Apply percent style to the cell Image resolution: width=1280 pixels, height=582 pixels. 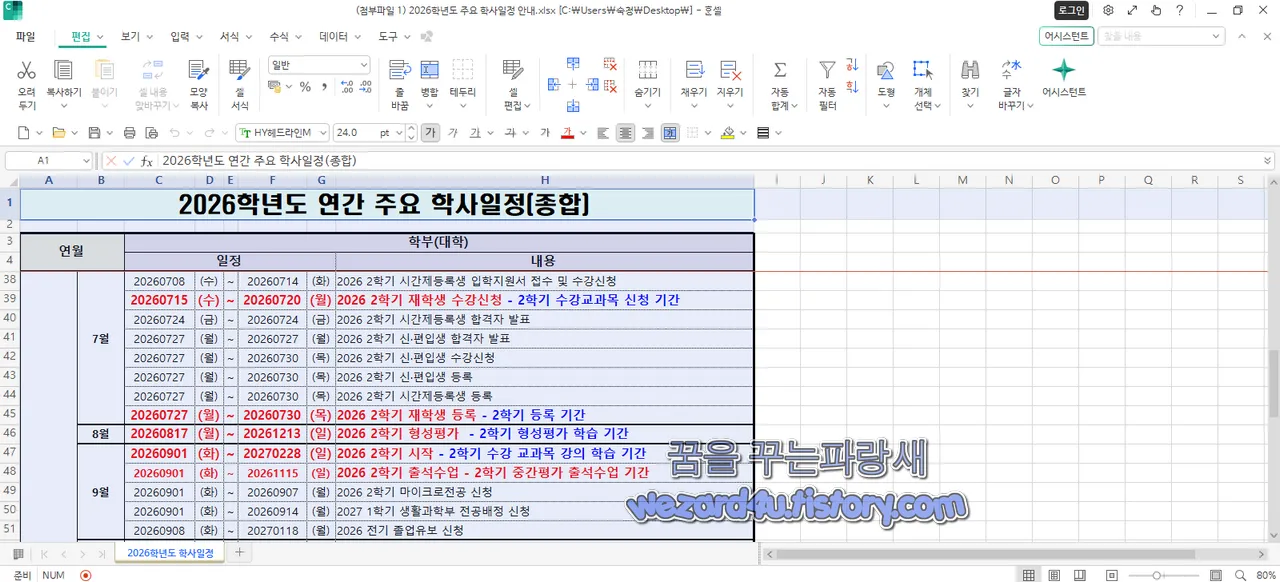(305, 87)
